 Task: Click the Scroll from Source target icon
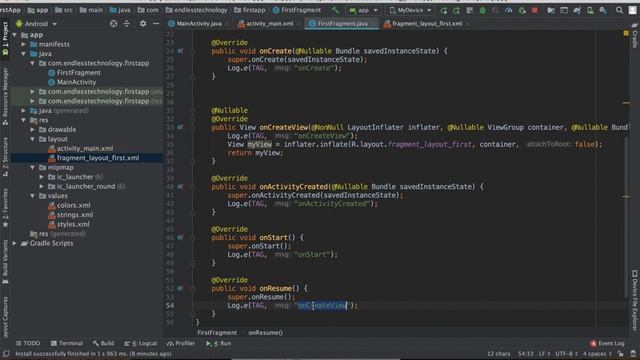pyautogui.click(x=113, y=24)
